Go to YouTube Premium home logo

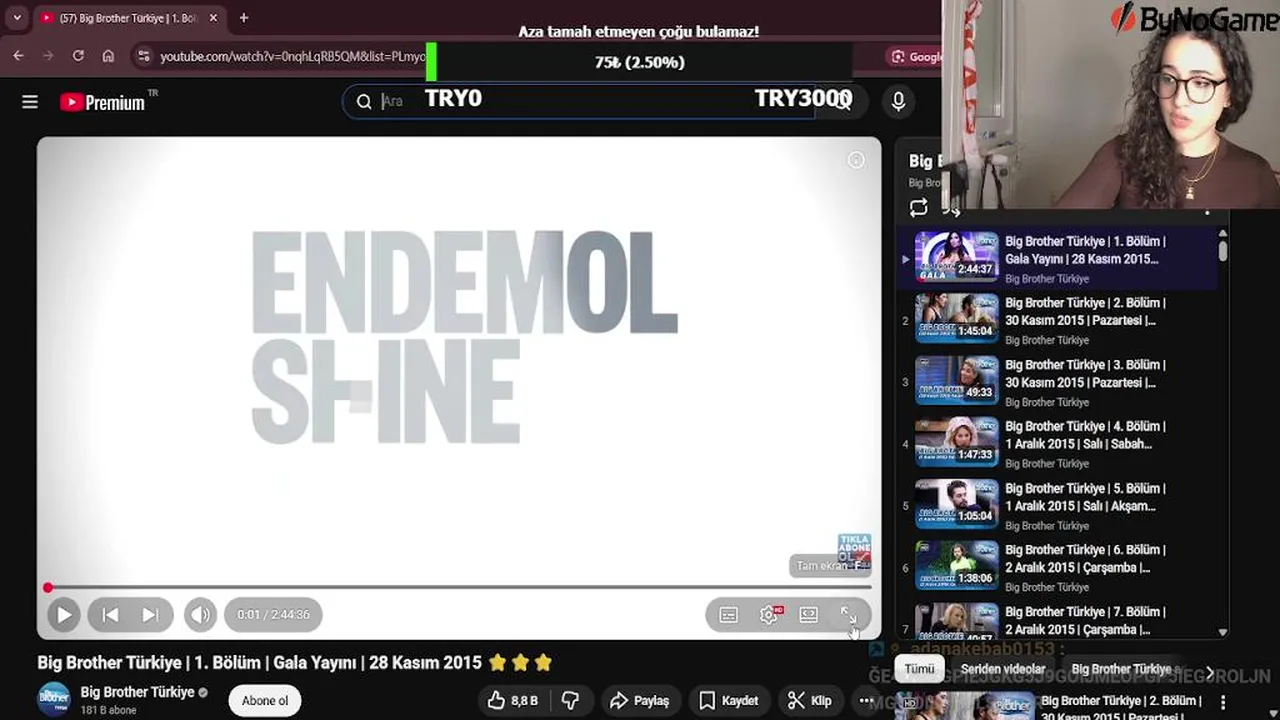click(x=103, y=102)
